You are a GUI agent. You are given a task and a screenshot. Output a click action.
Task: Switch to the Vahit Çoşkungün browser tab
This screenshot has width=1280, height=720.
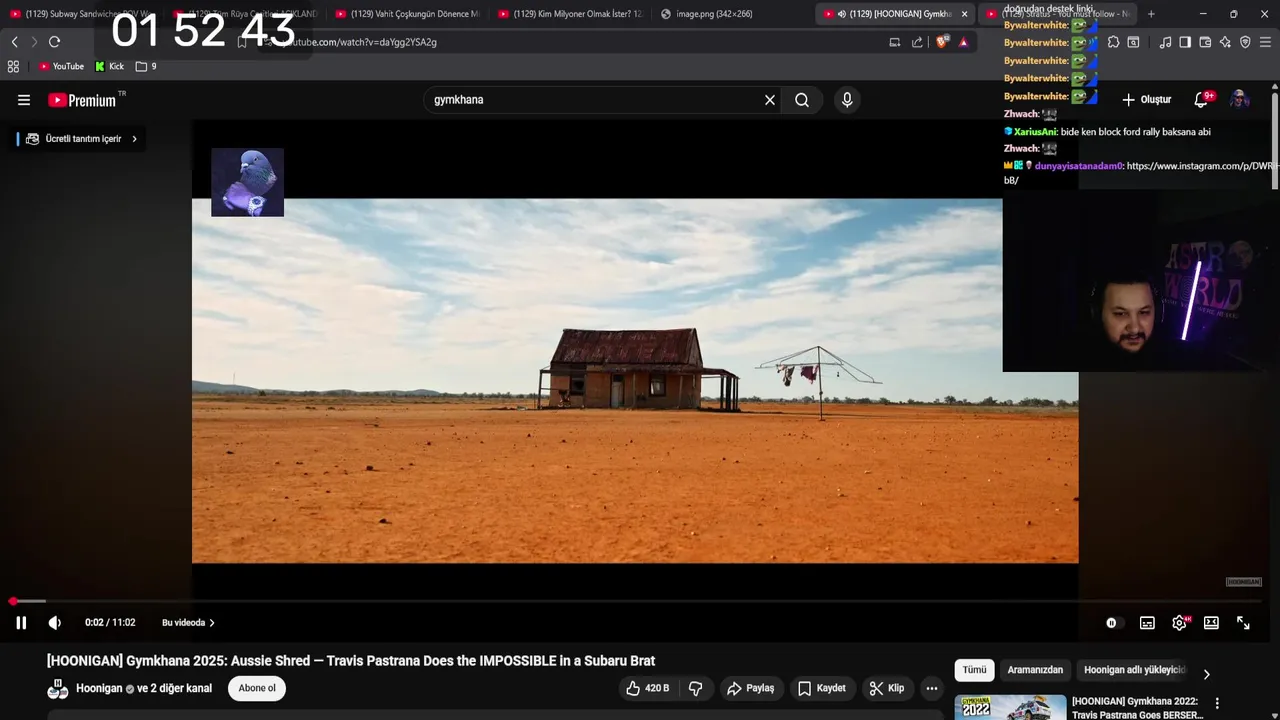407,14
